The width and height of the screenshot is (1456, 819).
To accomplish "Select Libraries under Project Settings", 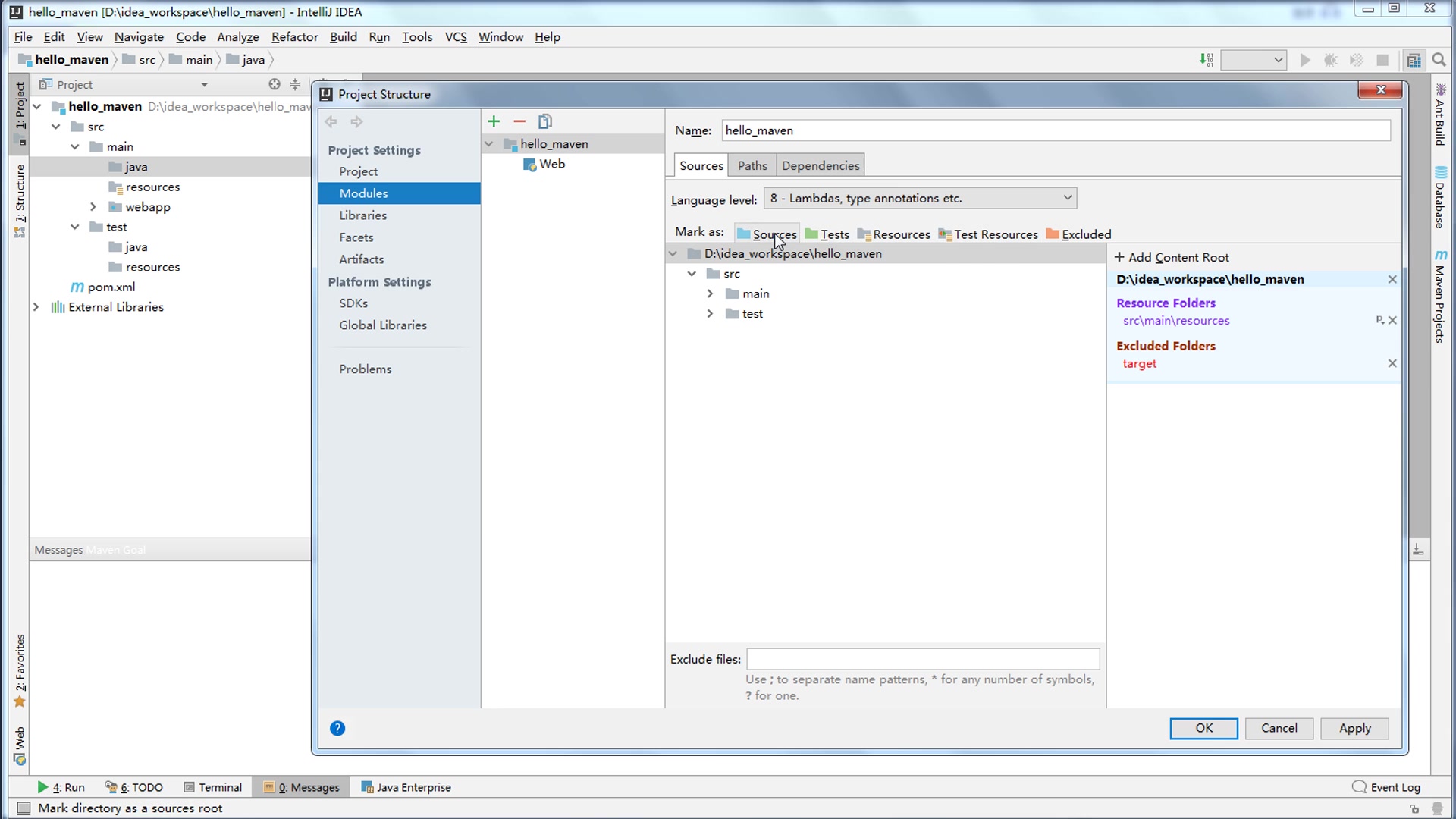I will (363, 215).
